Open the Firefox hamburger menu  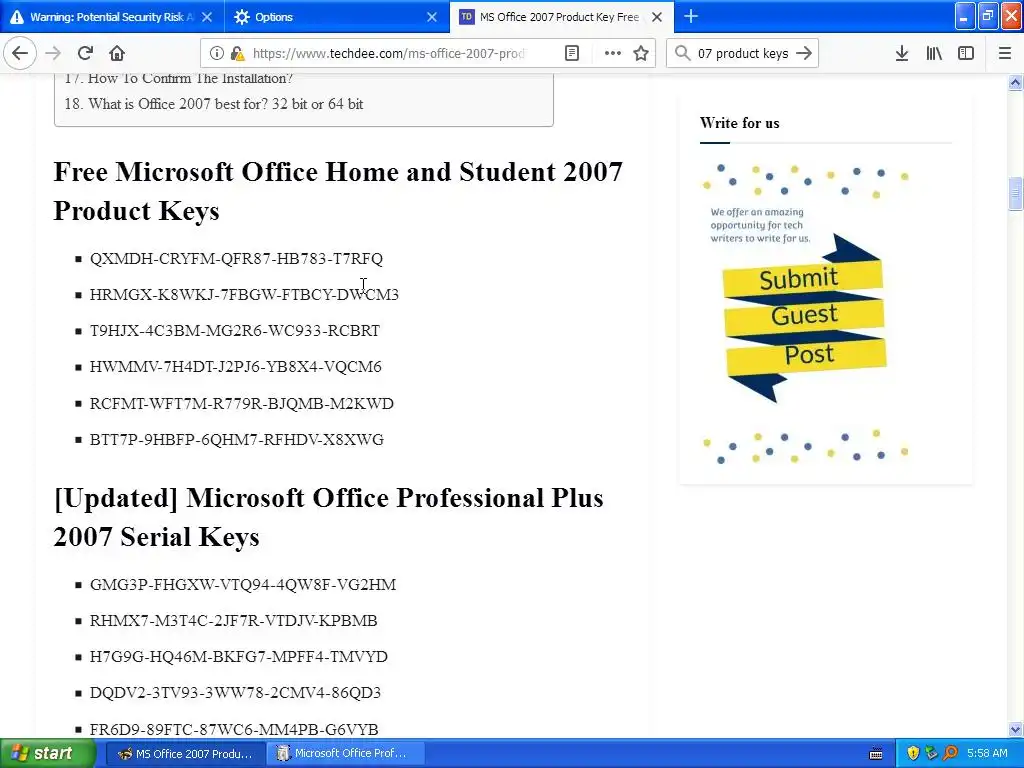(1005, 53)
